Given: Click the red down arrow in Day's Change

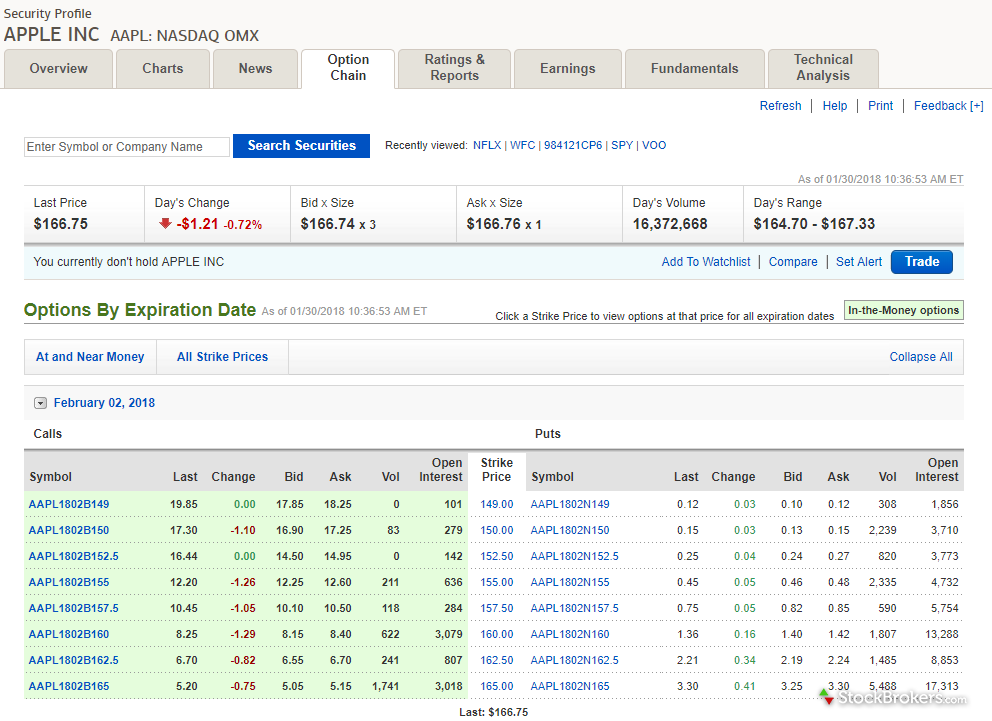Looking at the screenshot, I should click(165, 223).
